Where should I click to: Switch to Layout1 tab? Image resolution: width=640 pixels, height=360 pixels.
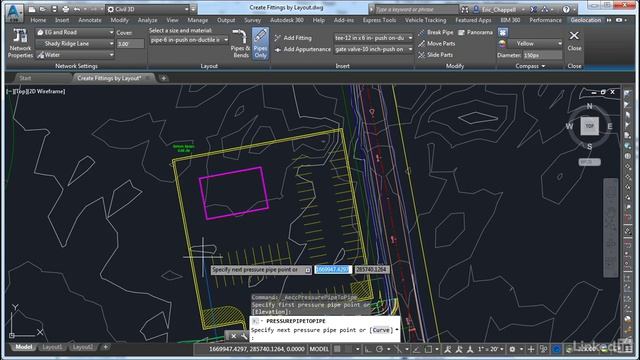click(52, 347)
